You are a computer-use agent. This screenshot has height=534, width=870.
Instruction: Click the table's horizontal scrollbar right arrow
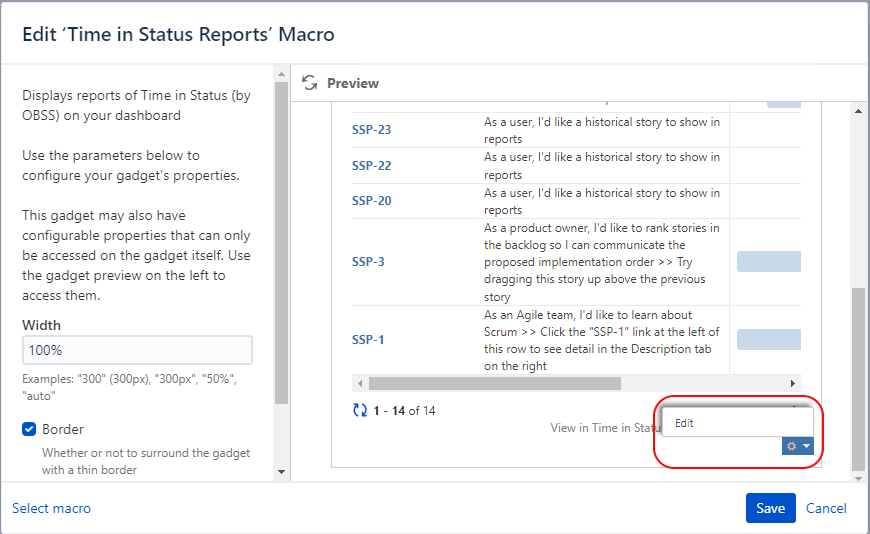coord(793,383)
